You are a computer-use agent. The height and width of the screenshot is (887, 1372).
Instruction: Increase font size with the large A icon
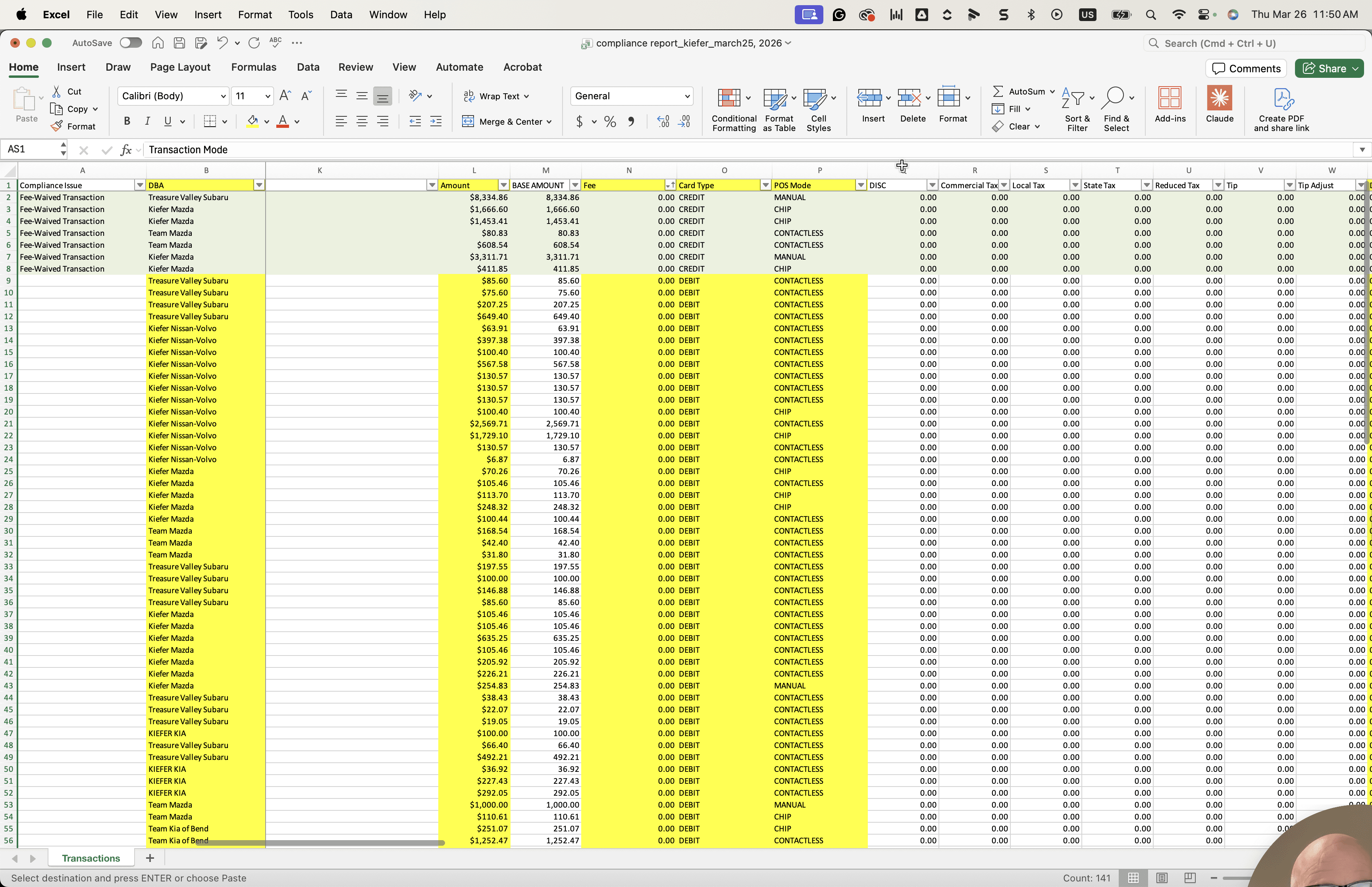285,96
